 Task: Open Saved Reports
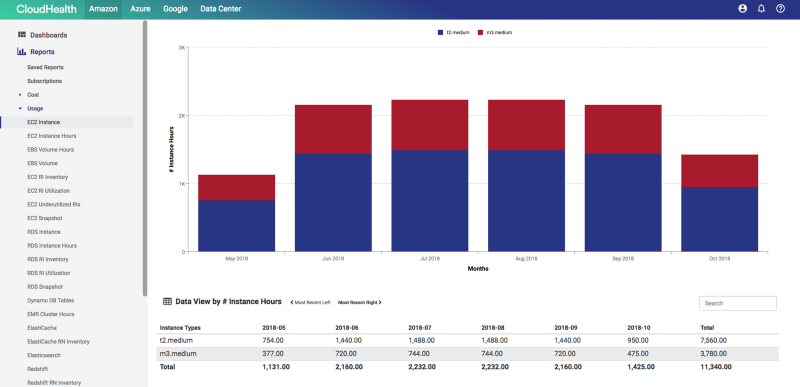pyautogui.click(x=45, y=67)
